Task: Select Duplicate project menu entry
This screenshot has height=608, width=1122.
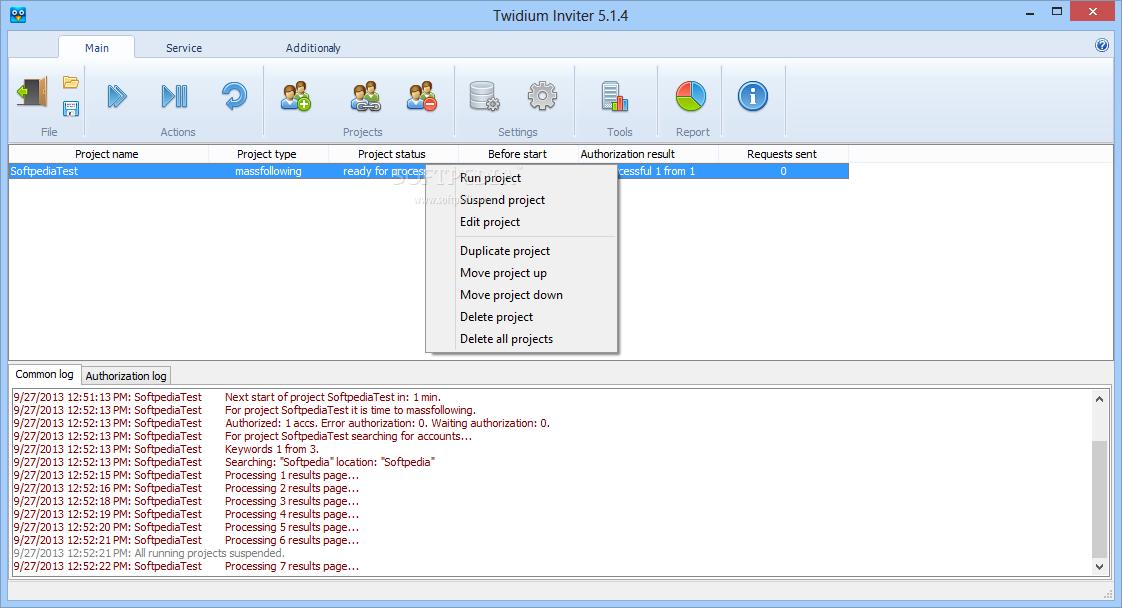Action: click(504, 251)
